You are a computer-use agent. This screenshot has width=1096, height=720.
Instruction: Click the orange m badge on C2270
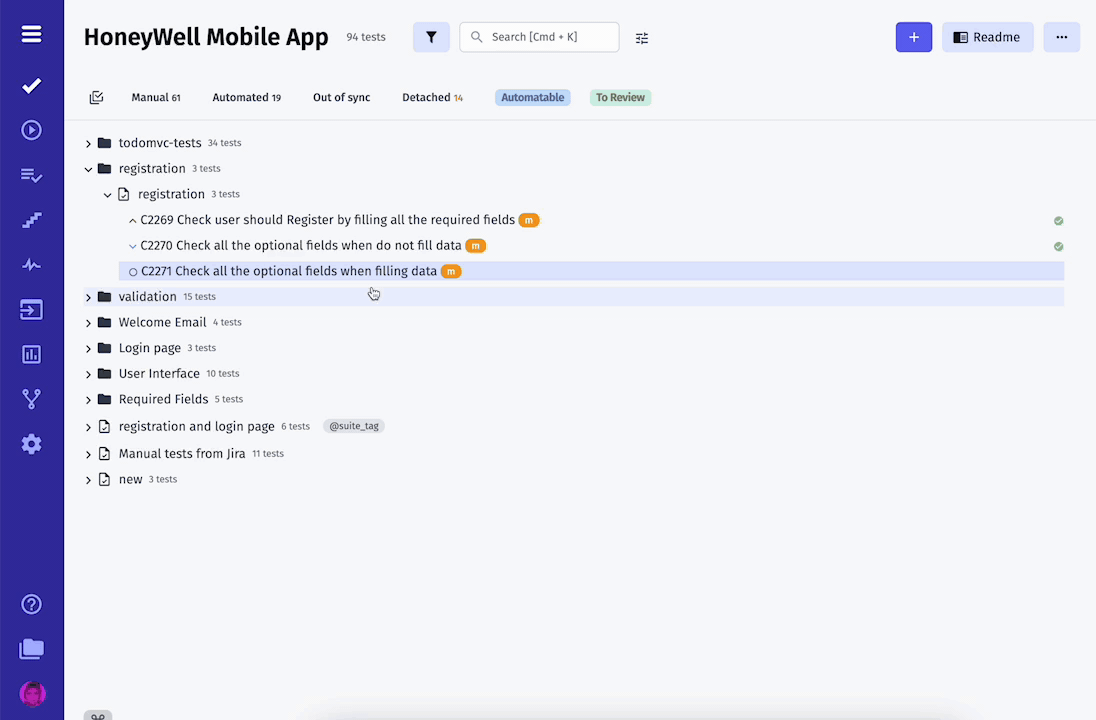pyautogui.click(x=475, y=245)
